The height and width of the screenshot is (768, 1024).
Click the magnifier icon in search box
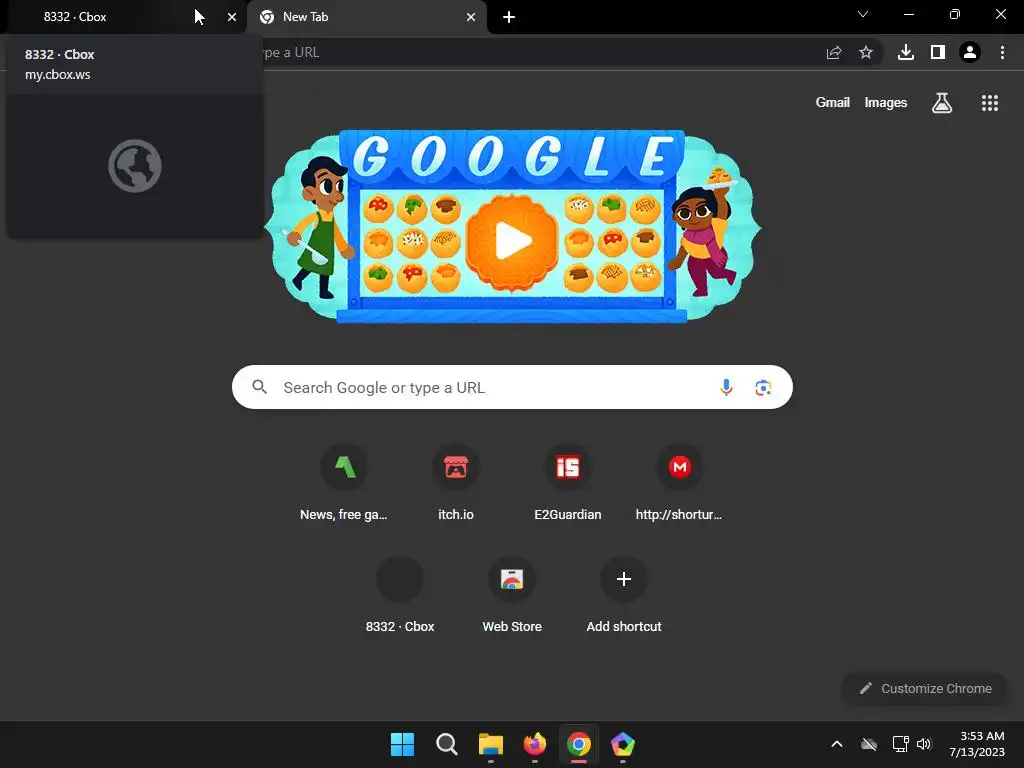(x=259, y=387)
